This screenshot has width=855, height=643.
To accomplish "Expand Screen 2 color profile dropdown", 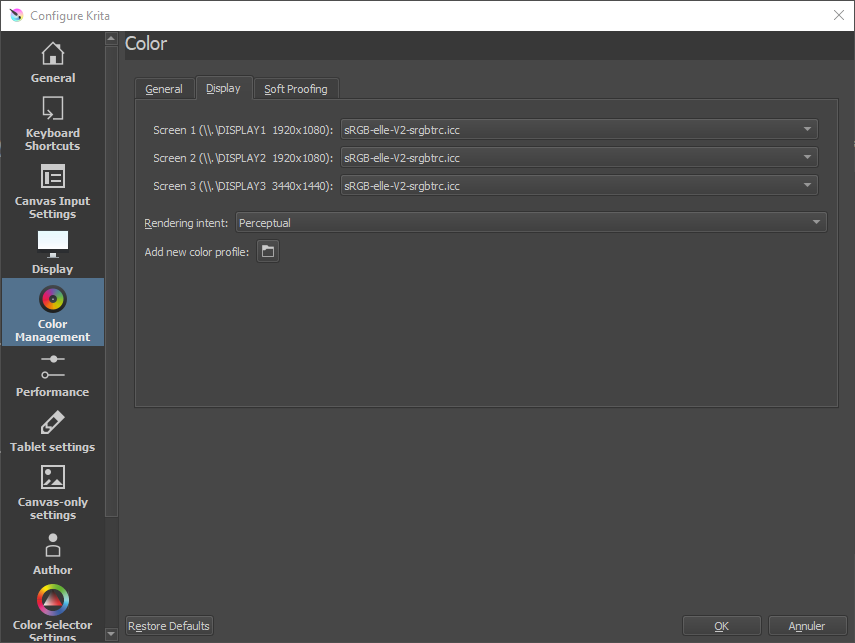I will [x=579, y=158].
